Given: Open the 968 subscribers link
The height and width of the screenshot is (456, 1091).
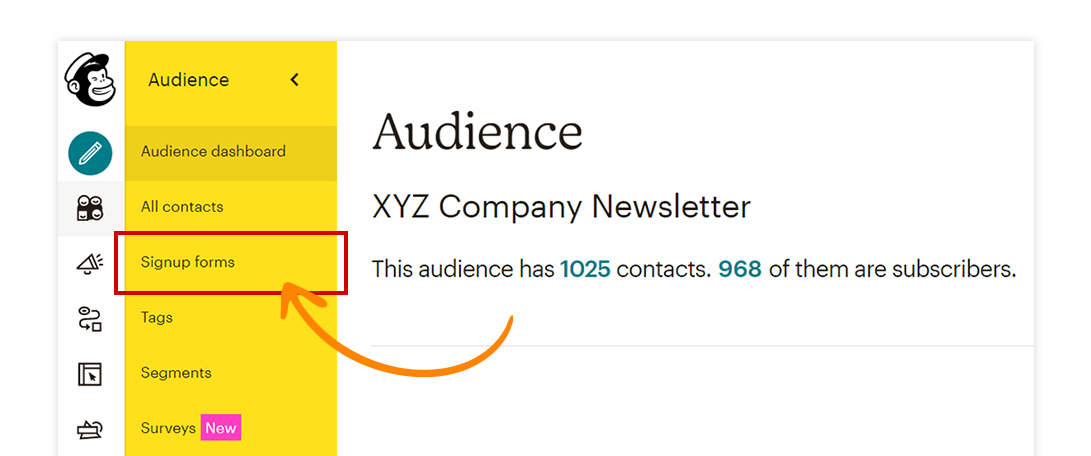Looking at the screenshot, I should point(739,269).
